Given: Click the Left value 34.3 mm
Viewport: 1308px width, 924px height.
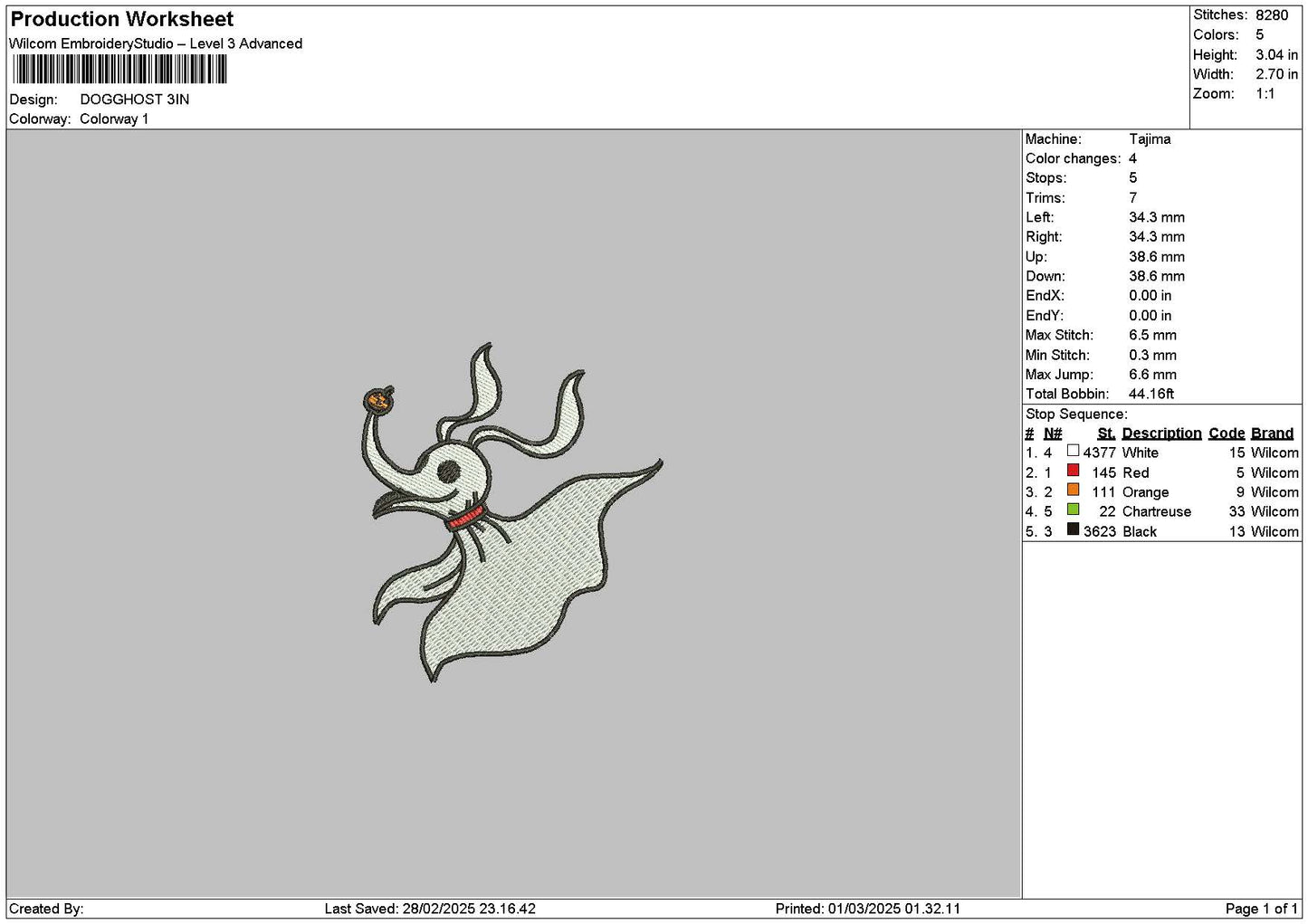Looking at the screenshot, I should click(x=1157, y=217).
